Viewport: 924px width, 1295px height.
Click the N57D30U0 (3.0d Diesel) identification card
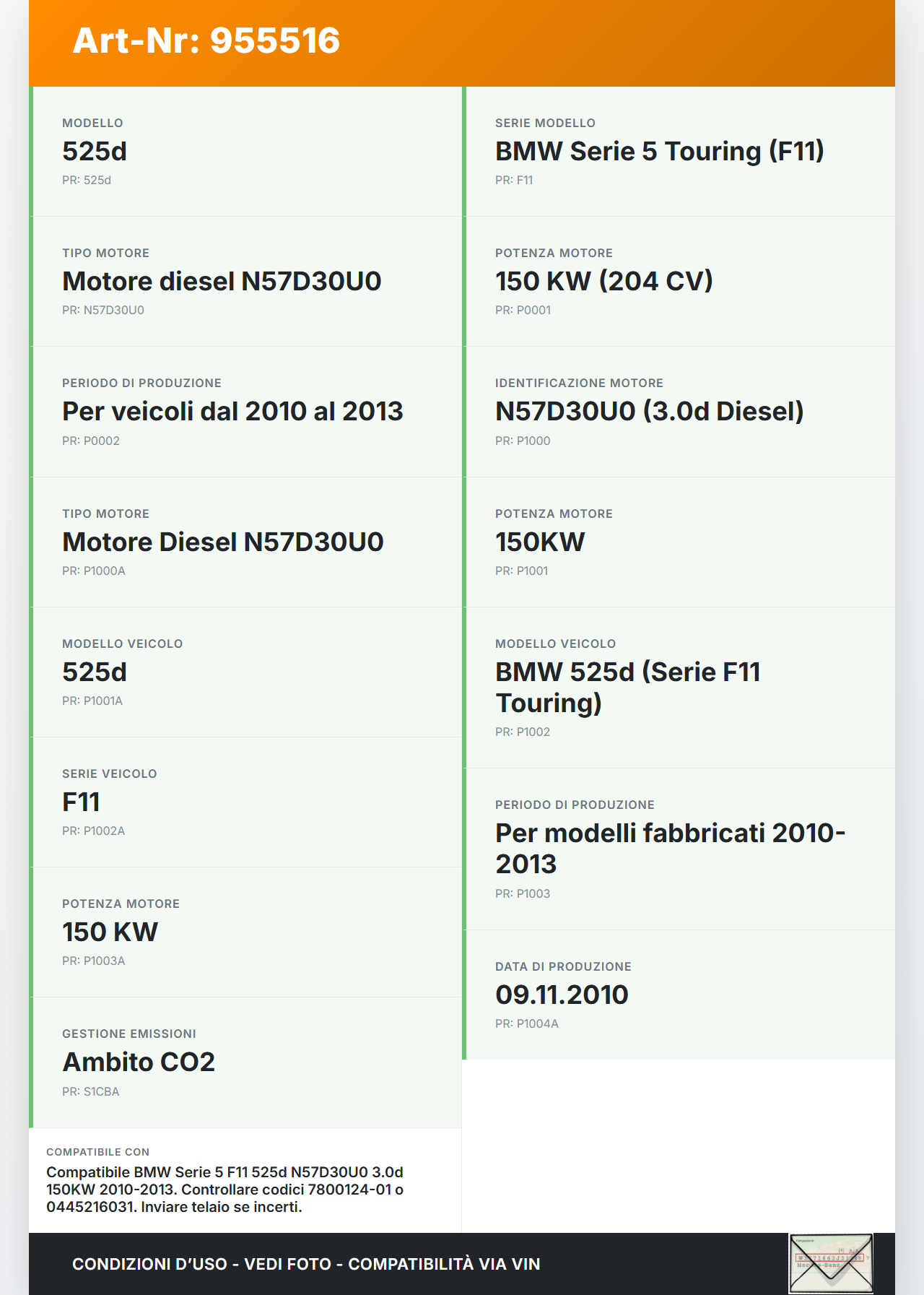[679, 412]
